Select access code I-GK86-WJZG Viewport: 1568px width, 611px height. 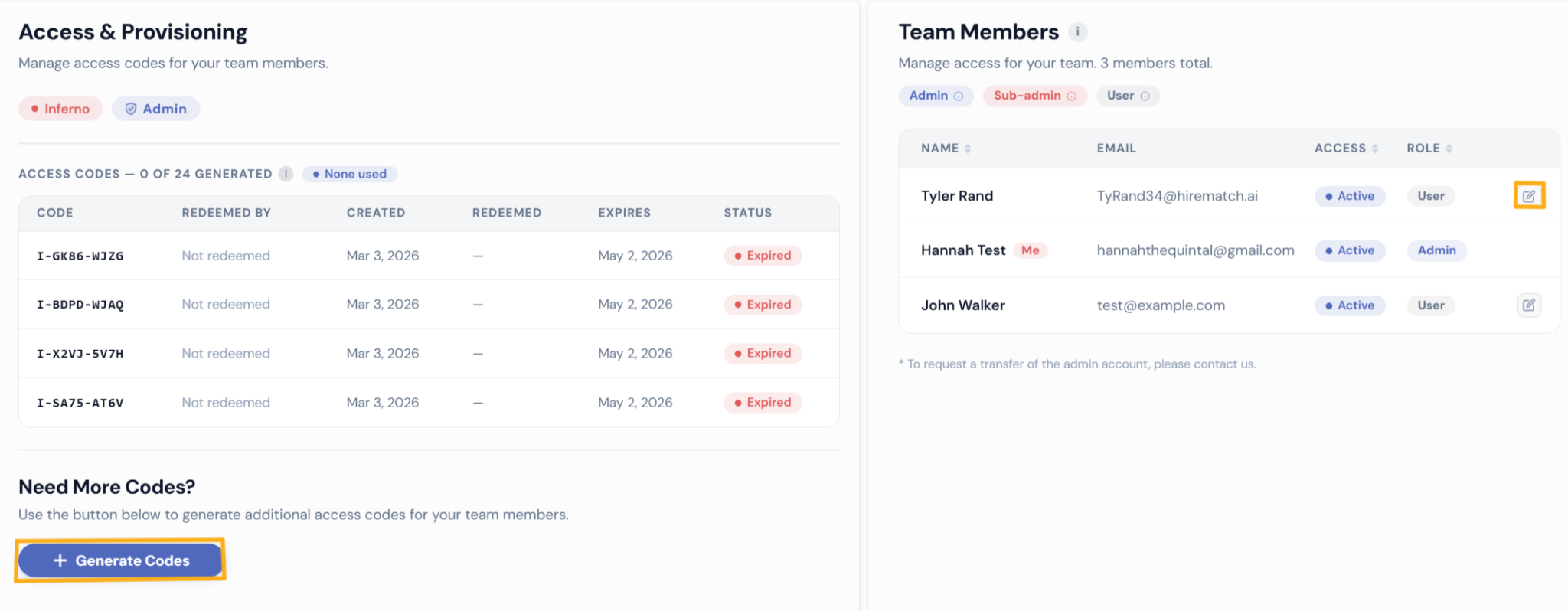pyautogui.click(x=80, y=256)
